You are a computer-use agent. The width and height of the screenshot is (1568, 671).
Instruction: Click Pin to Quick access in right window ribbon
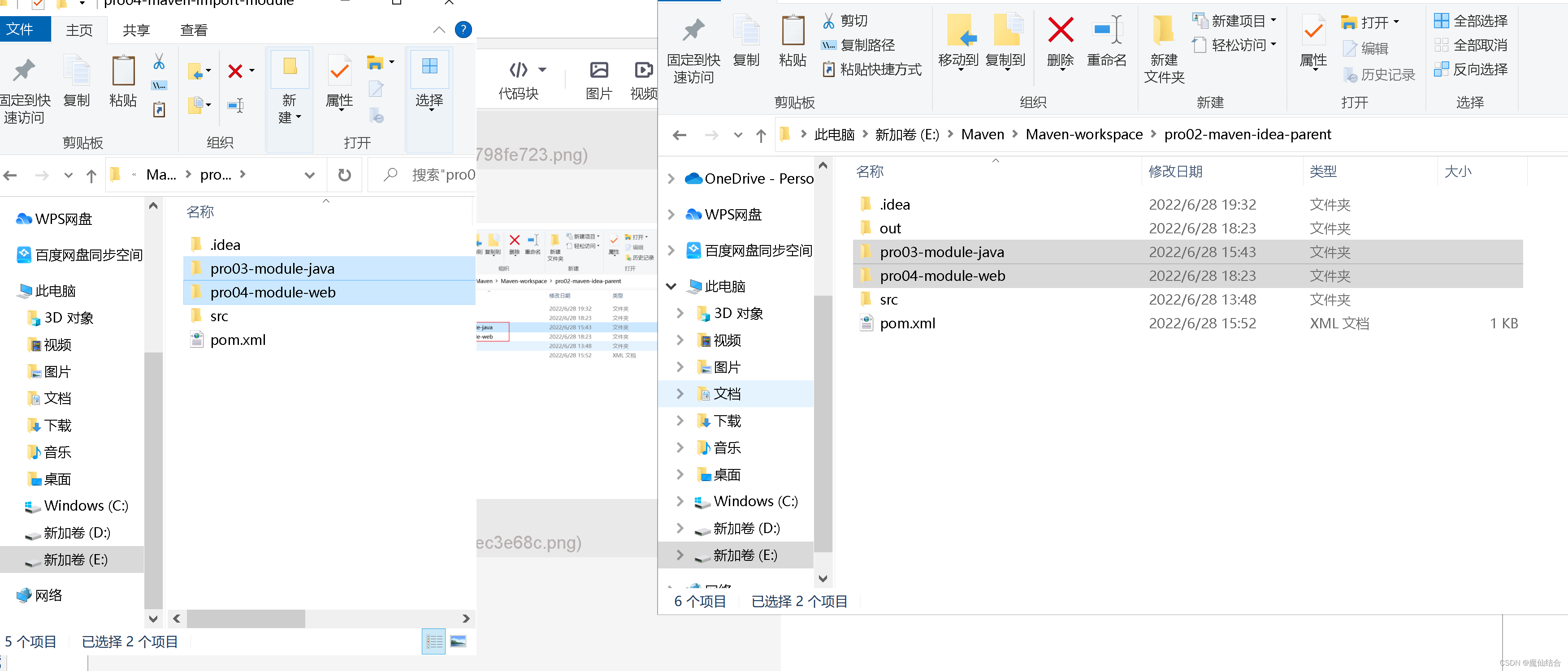(x=693, y=49)
